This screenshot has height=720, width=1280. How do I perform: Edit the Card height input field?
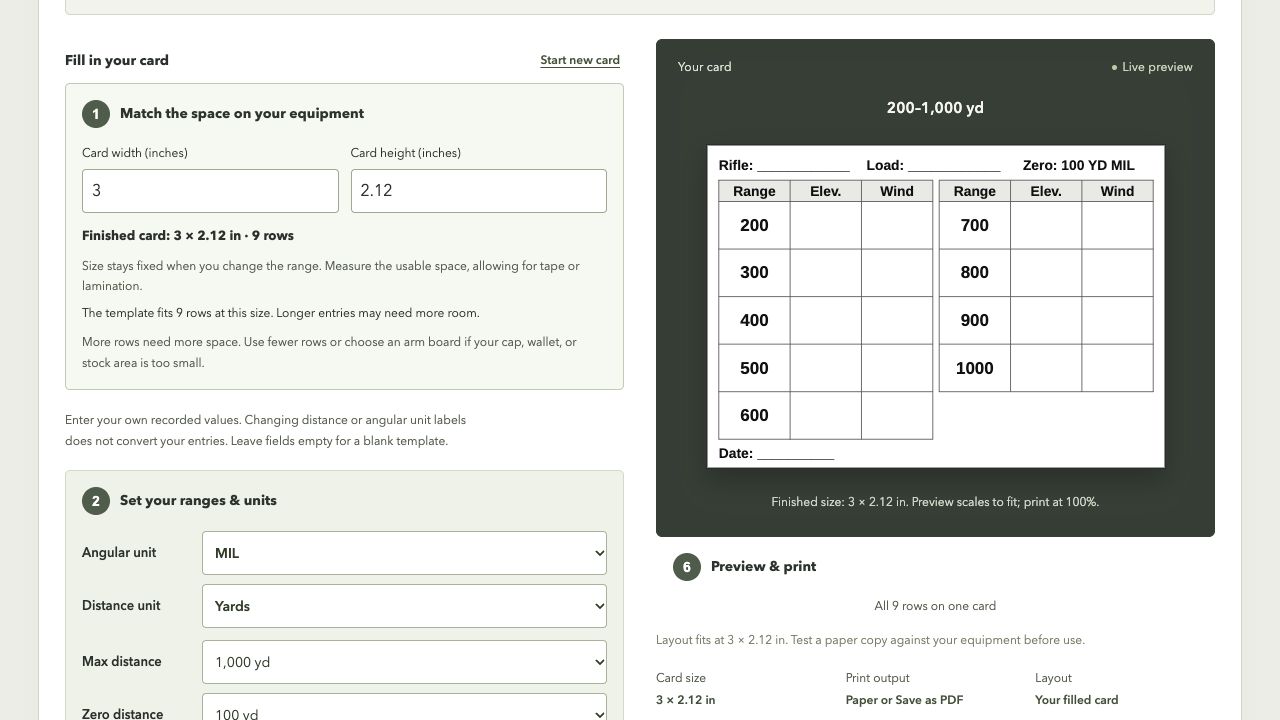[x=478, y=191]
